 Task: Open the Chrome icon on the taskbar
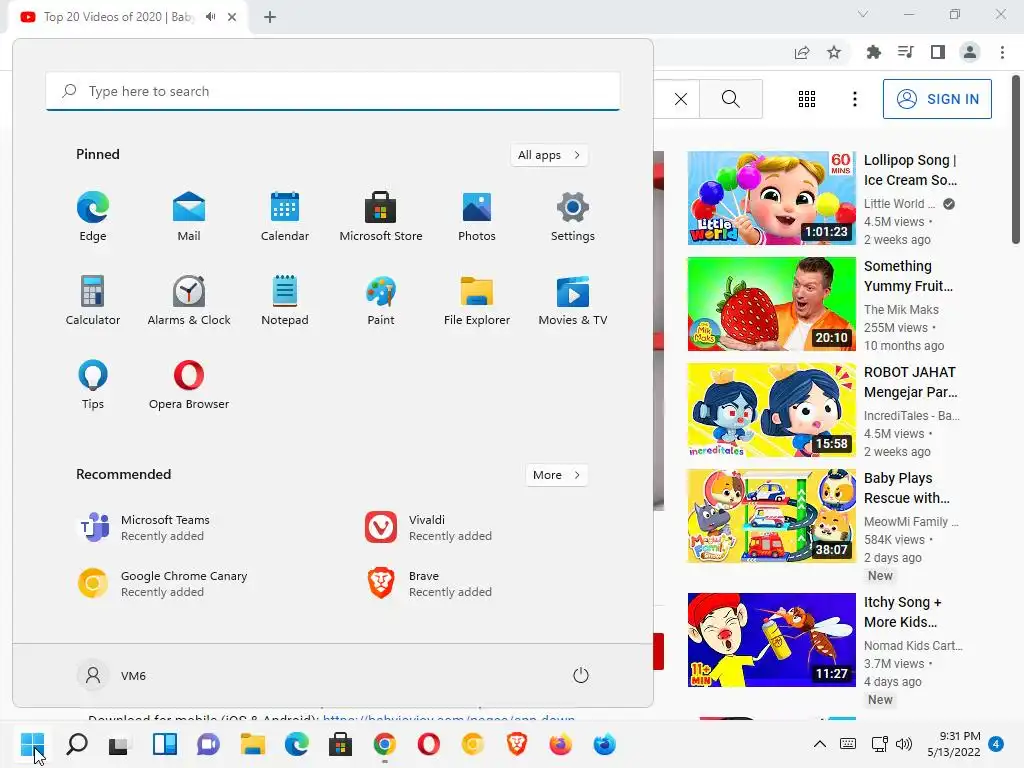pyautogui.click(x=385, y=744)
